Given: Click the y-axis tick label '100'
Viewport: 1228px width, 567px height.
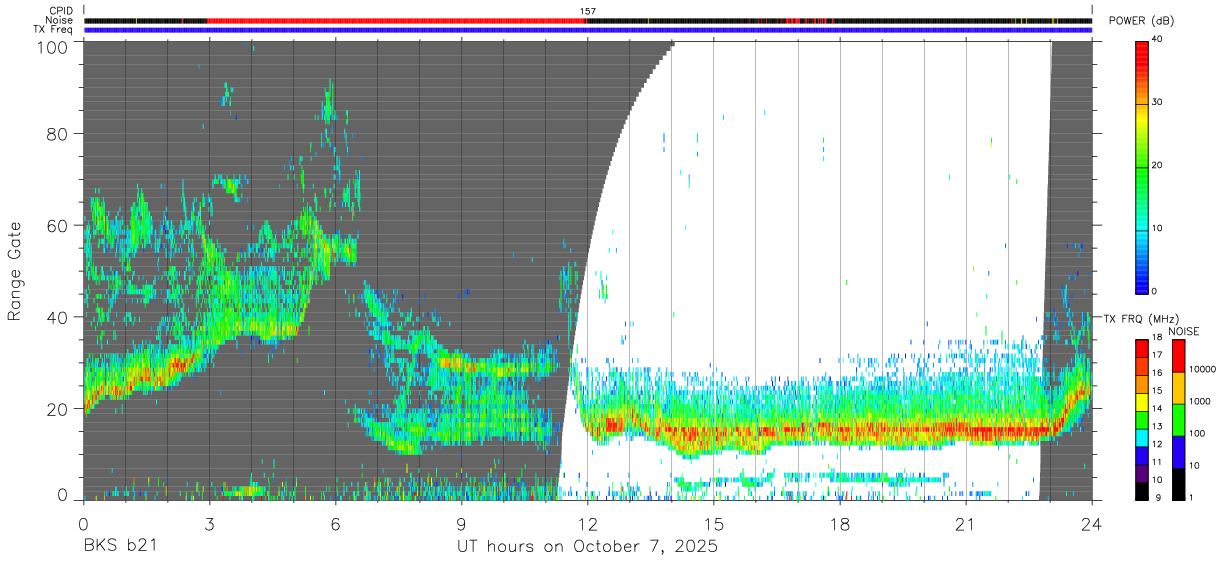Looking at the screenshot, I should pyautogui.click(x=53, y=46).
